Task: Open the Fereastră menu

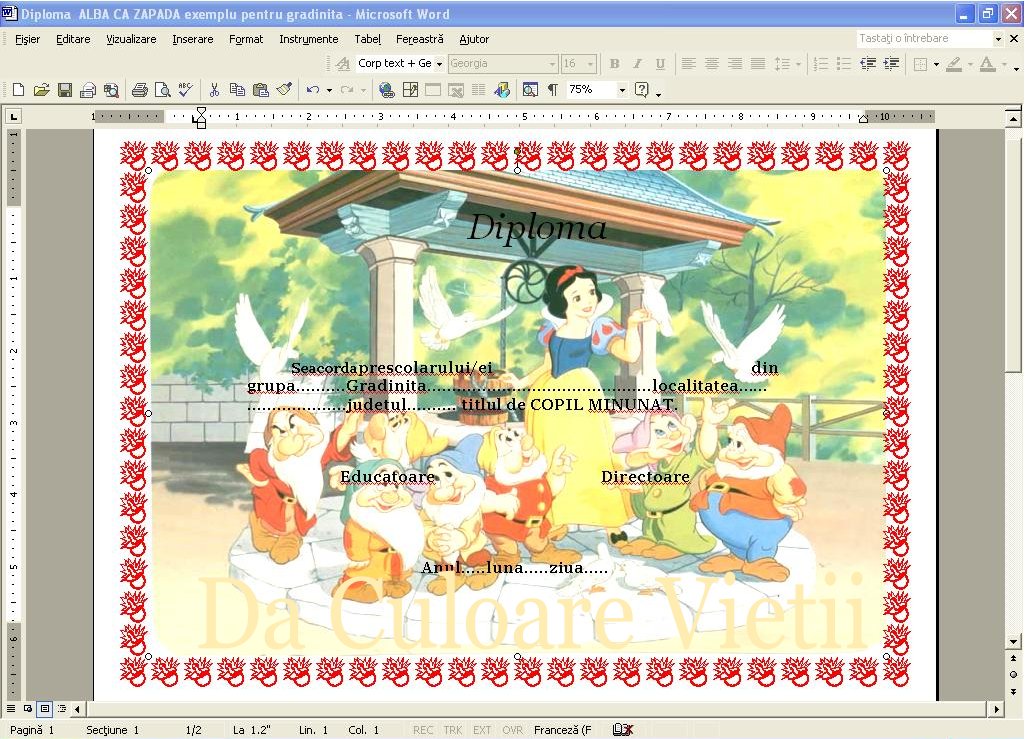Action: (420, 39)
